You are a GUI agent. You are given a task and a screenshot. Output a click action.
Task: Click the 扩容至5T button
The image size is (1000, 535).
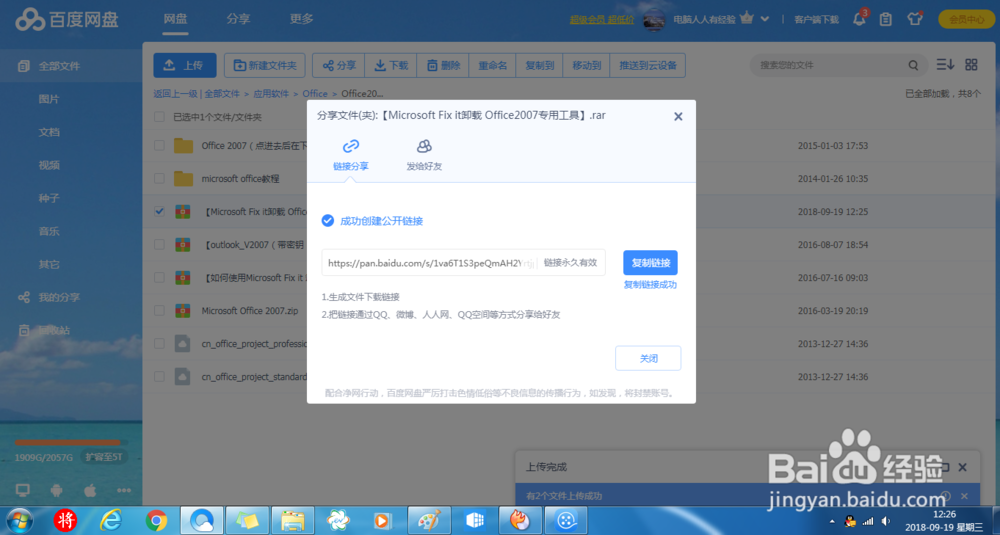click(x=103, y=457)
